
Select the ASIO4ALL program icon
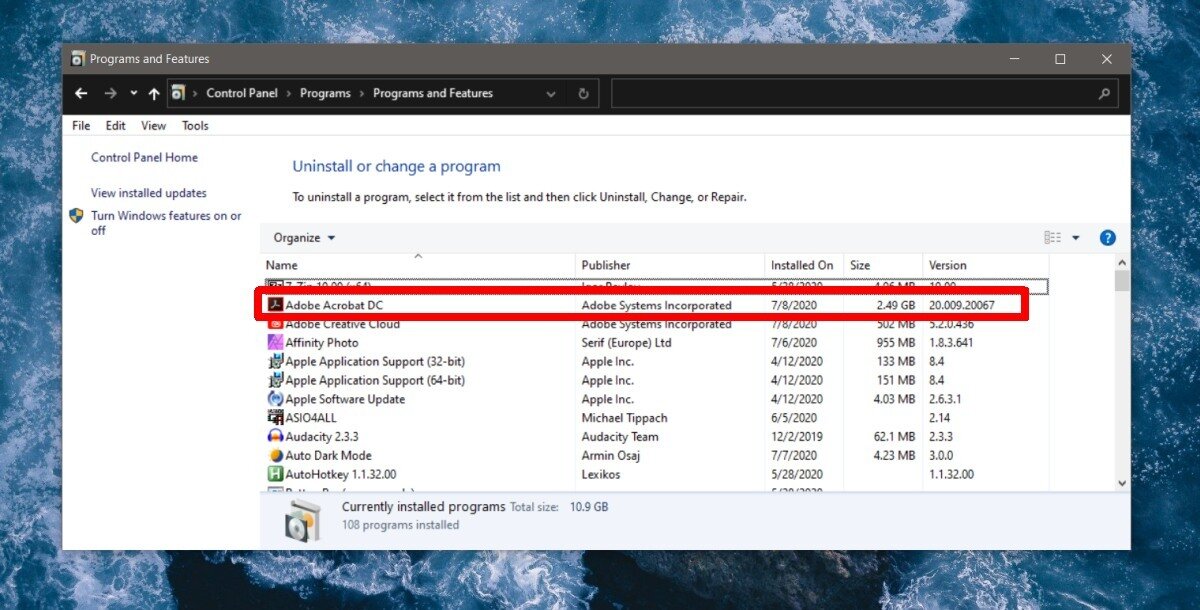275,417
